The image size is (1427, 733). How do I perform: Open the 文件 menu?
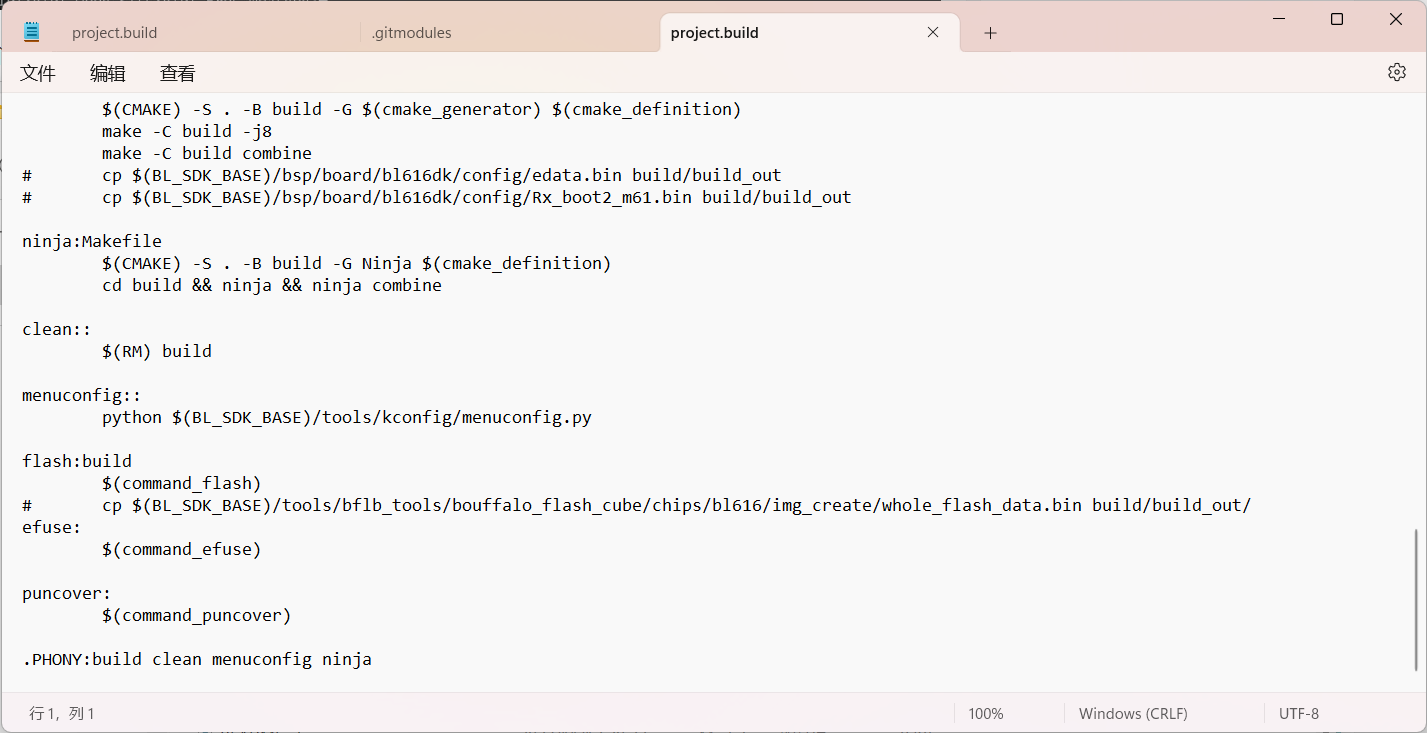(x=38, y=73)
